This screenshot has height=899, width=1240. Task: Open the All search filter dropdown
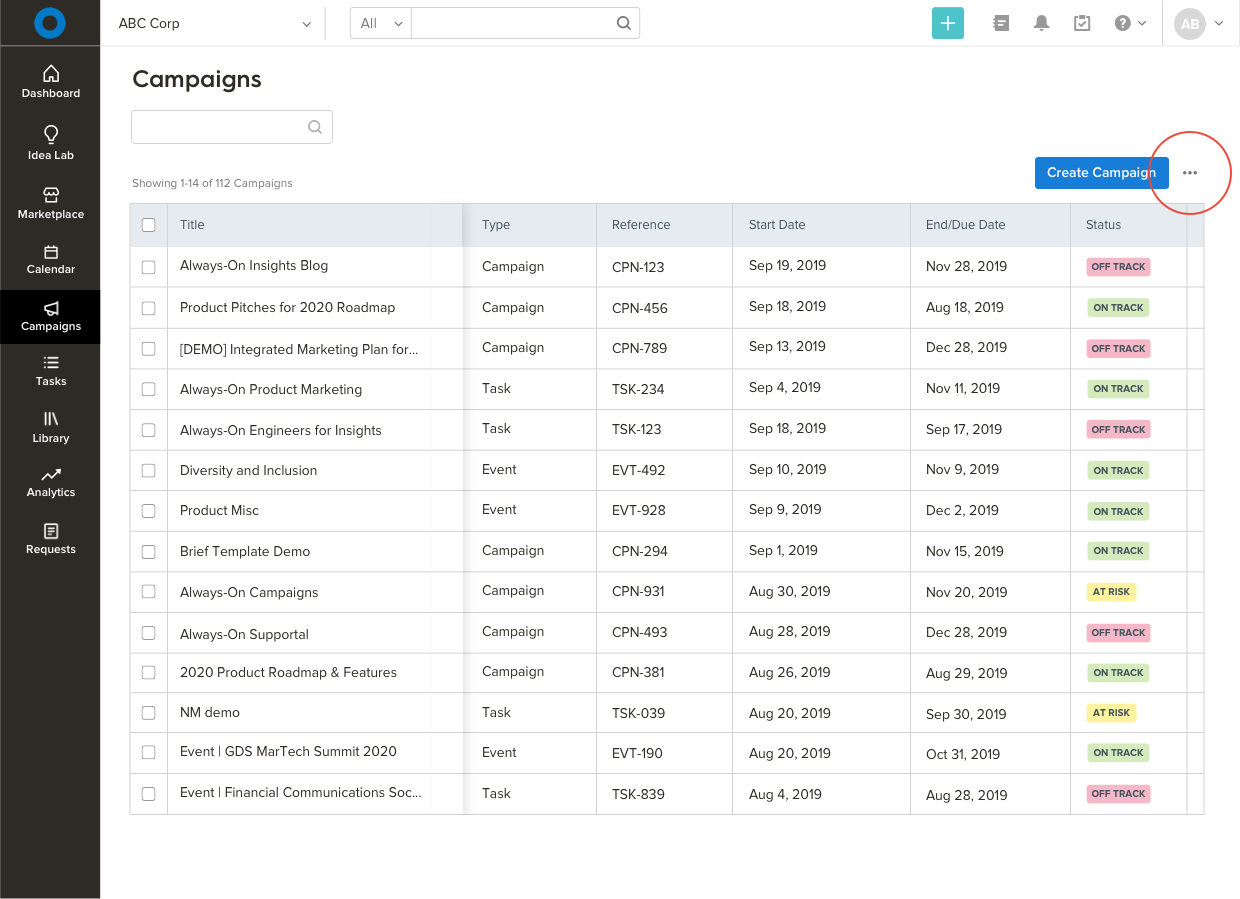click(381, 23)
